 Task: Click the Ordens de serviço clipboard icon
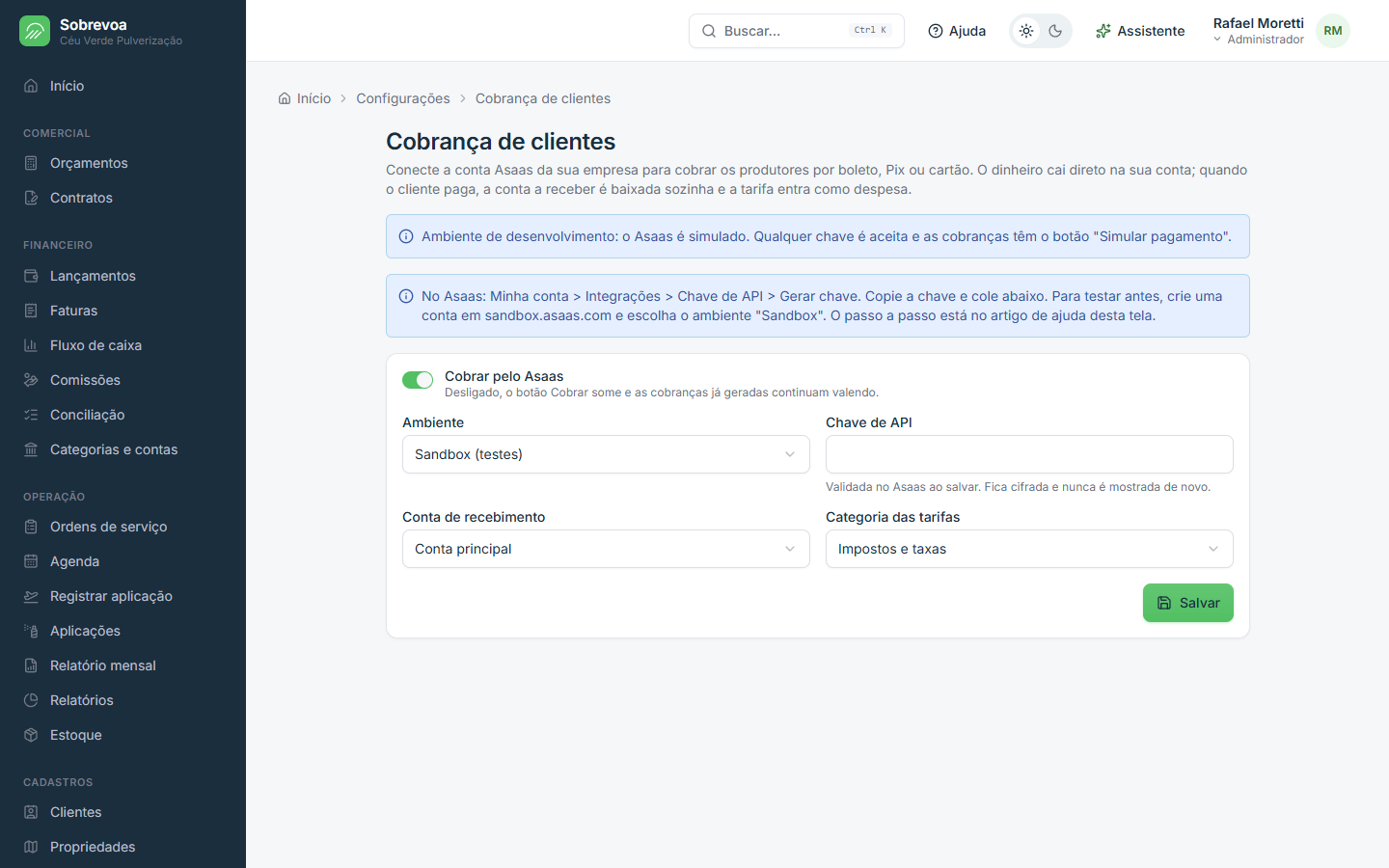click(x=31, y=527)
